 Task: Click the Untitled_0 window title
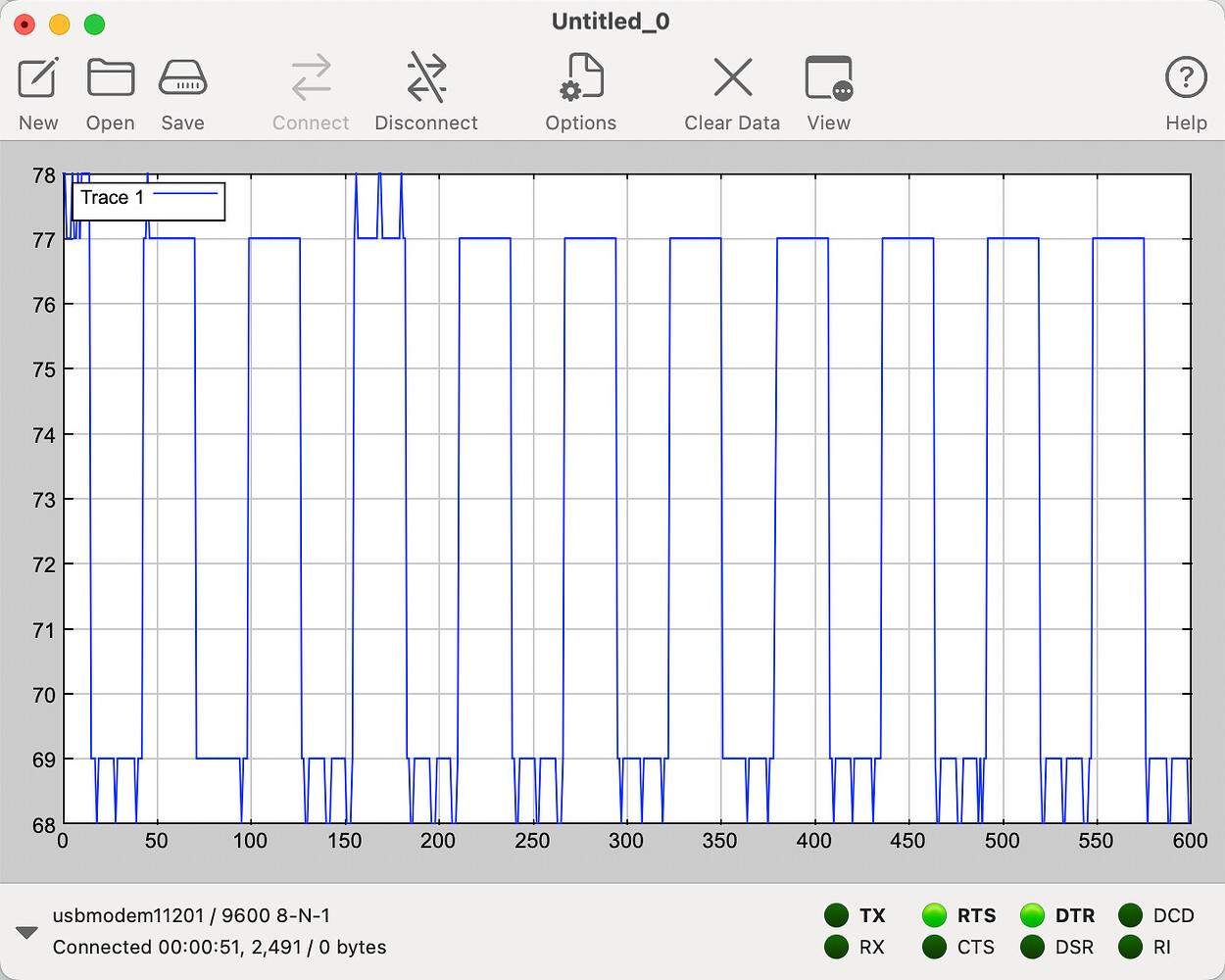611,21
